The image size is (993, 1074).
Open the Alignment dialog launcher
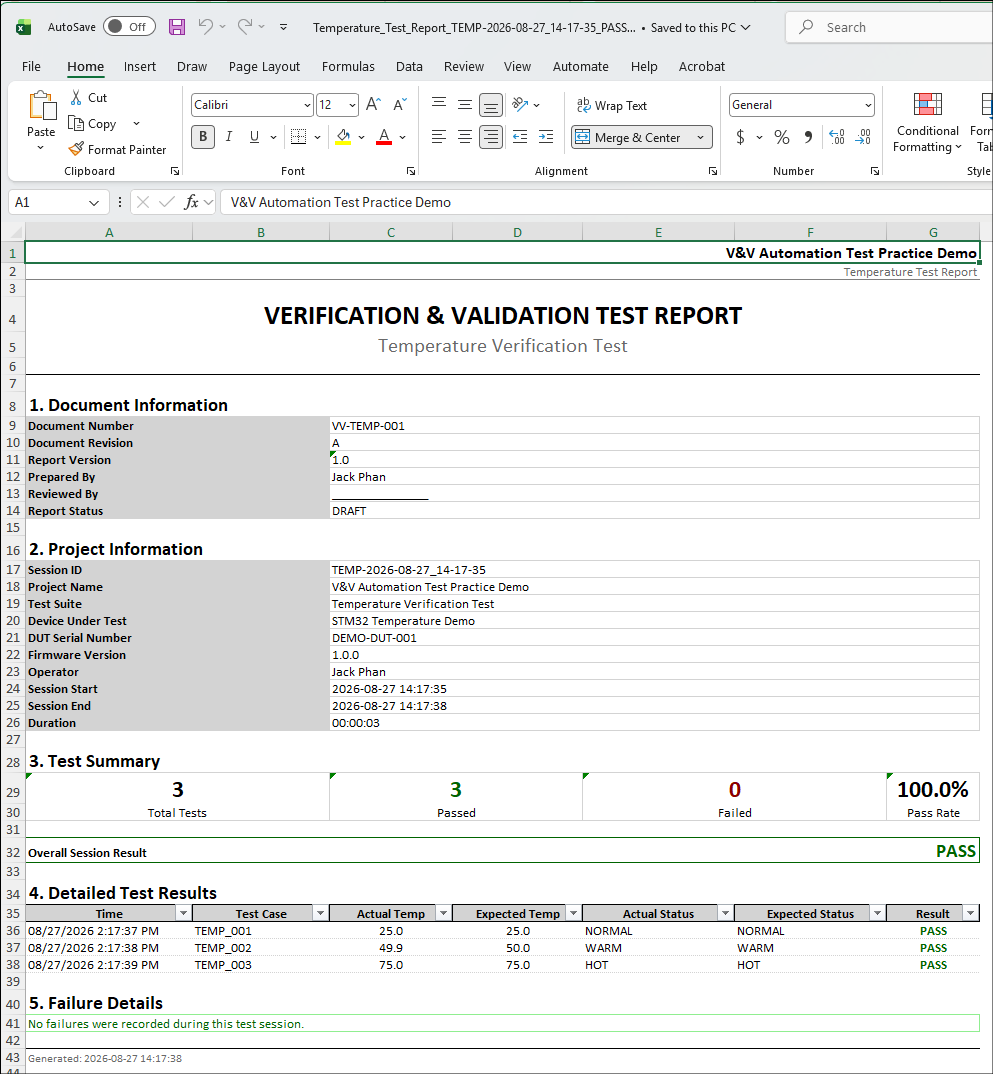[x=713, y=171]
